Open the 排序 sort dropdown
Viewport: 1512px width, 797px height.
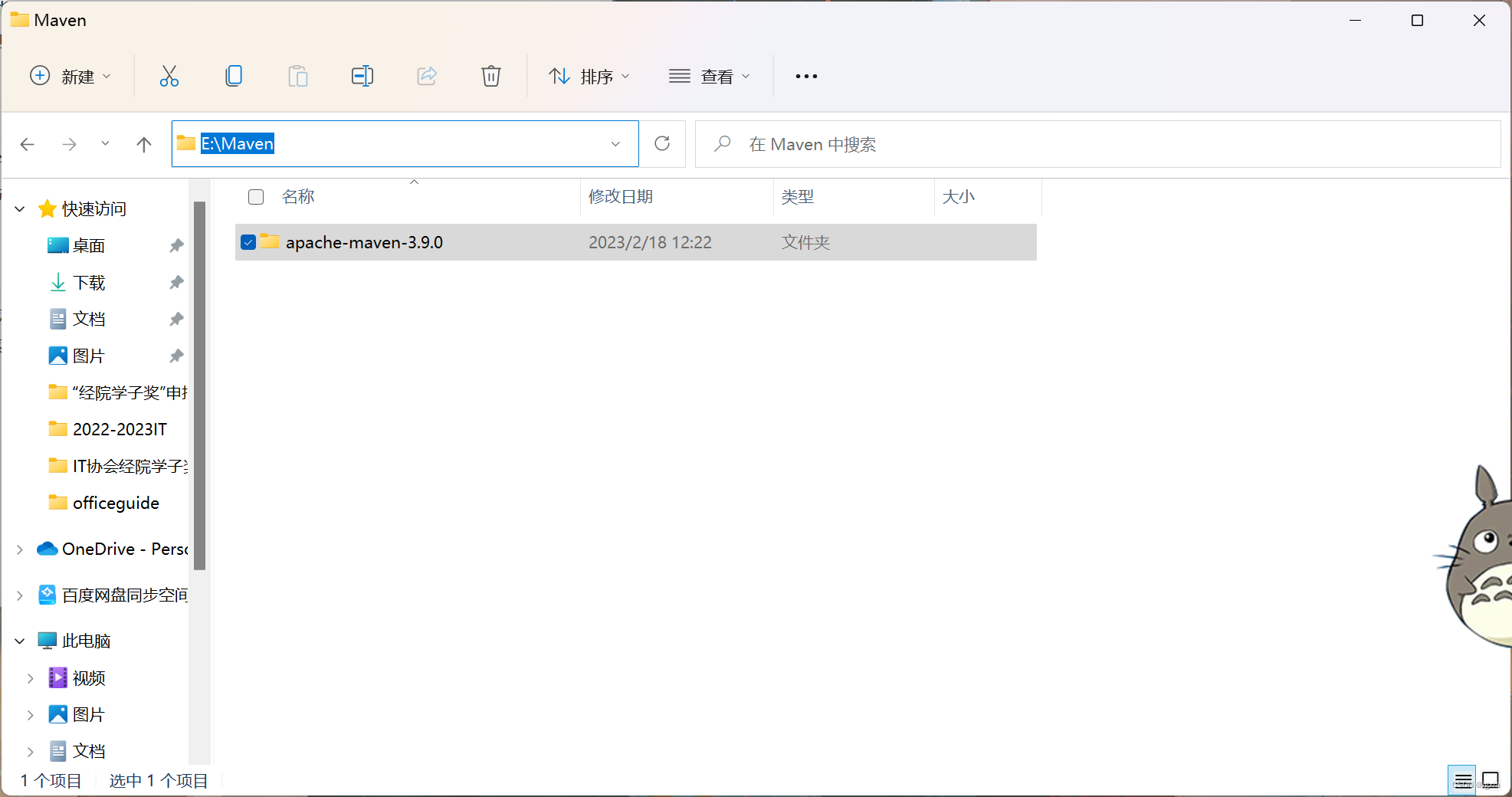589,76
